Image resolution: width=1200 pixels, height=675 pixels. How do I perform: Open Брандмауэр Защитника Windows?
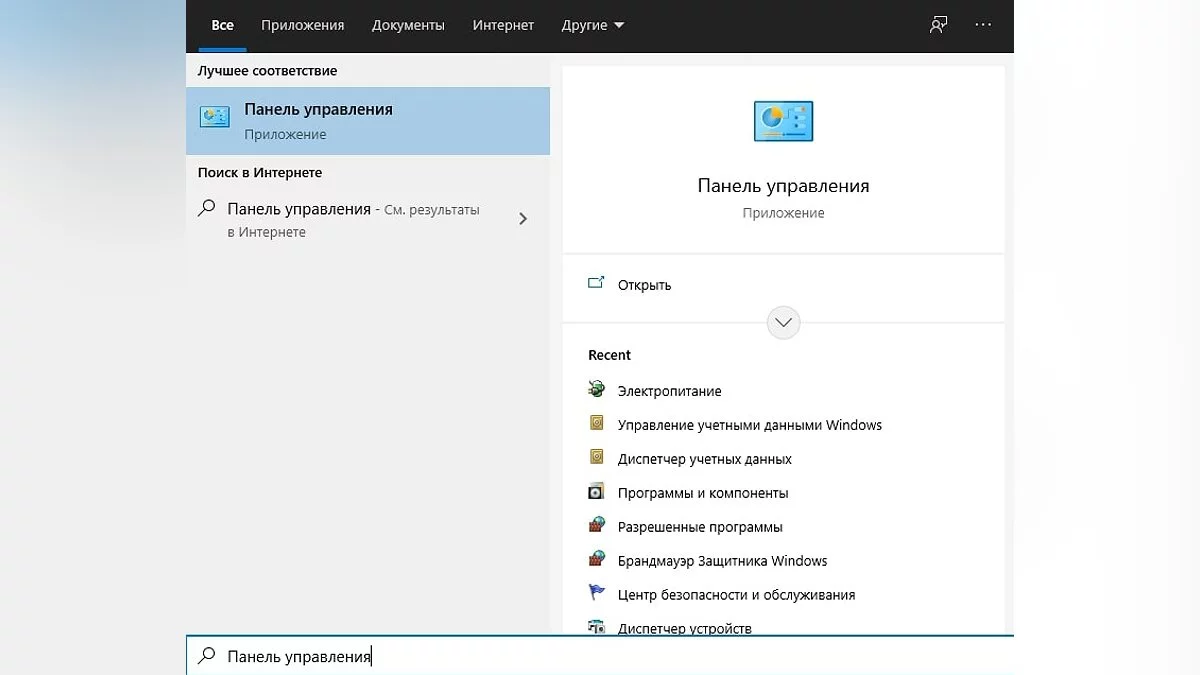(x=723, y=561)
